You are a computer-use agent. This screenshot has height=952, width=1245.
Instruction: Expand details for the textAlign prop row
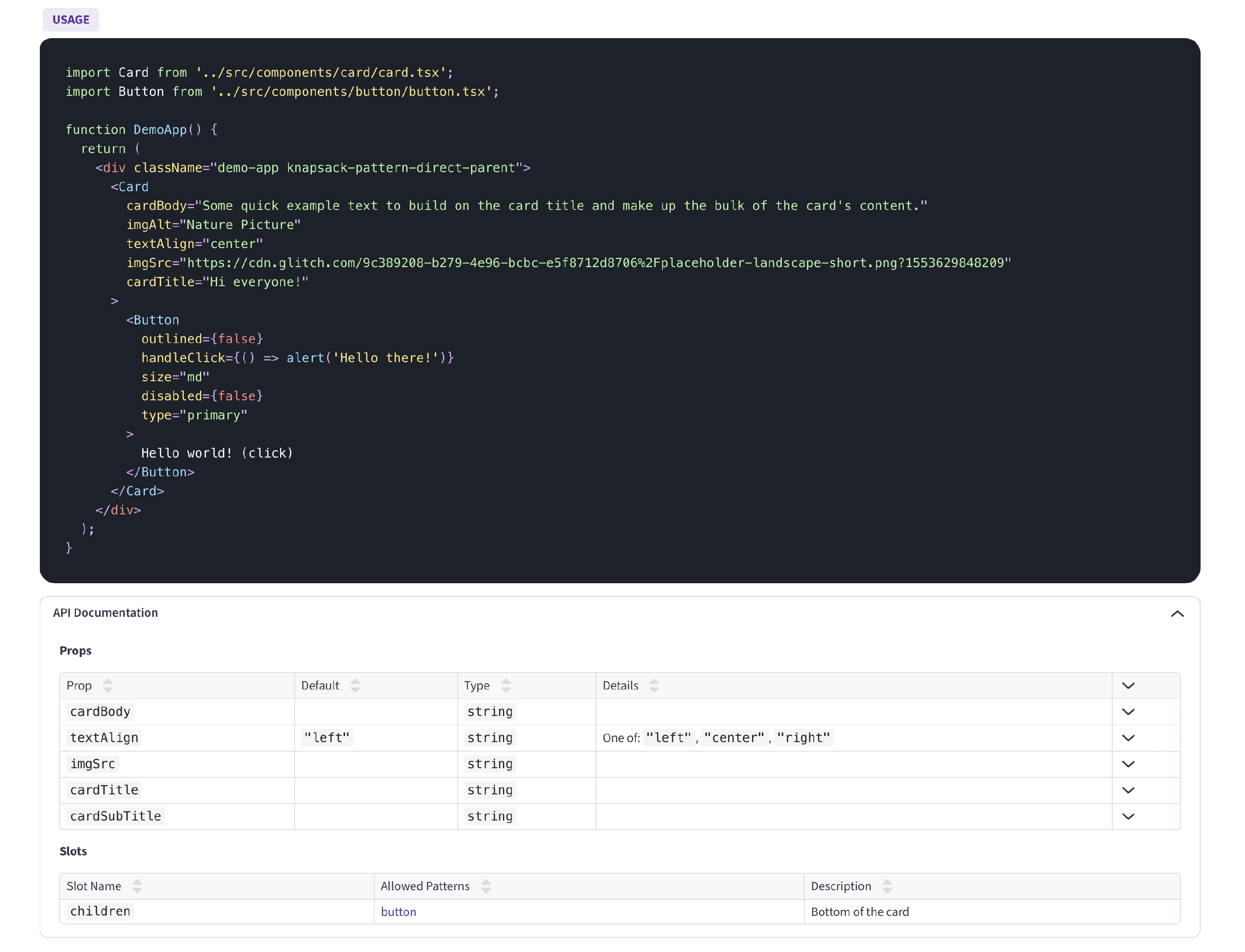(1129, 738)
